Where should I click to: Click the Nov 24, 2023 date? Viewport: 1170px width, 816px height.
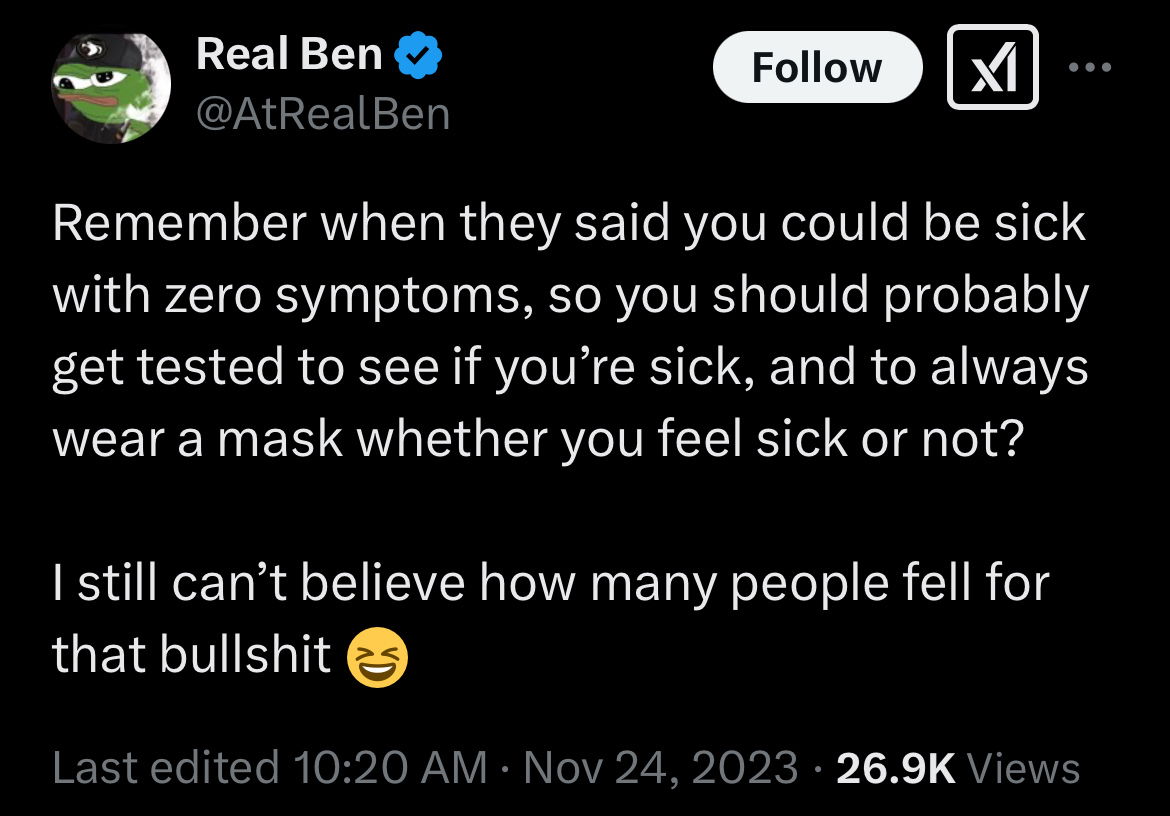point(660,768)
